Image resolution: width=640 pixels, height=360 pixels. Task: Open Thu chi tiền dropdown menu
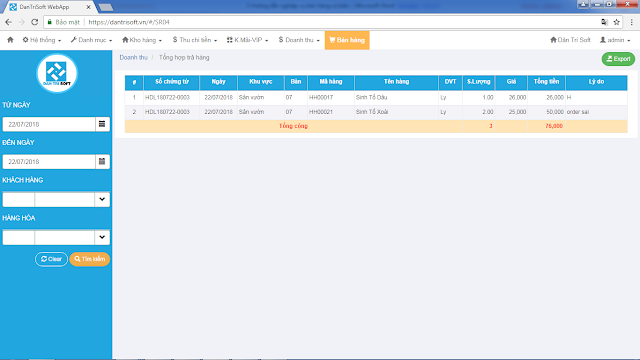[x=195, y=40]
